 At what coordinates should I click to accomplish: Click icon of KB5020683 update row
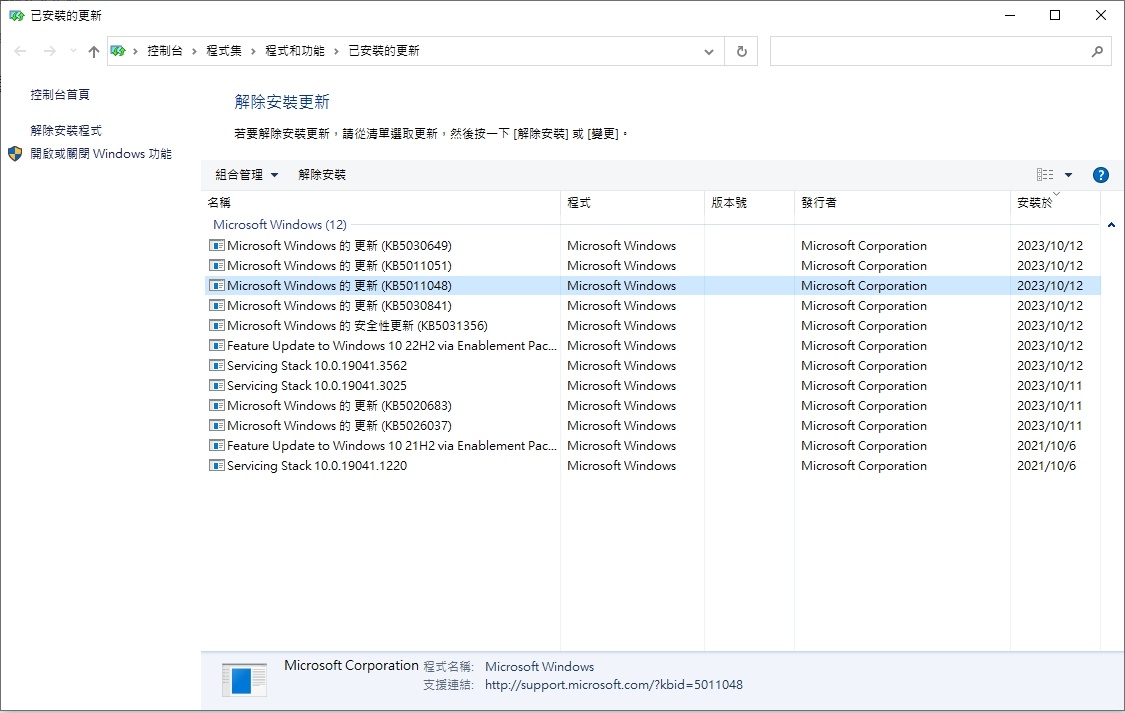[x=217, y=406]
